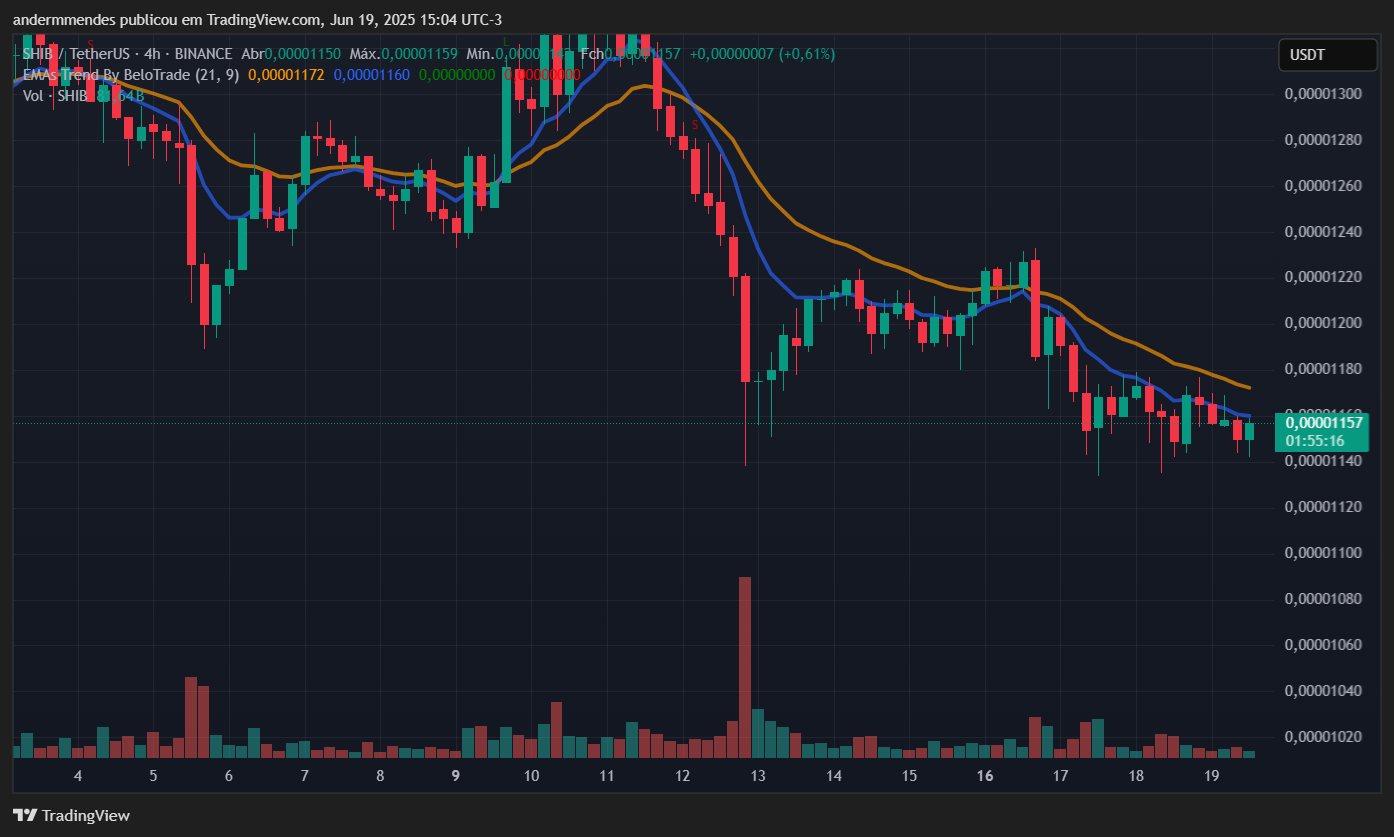Screen dimensions: 1394x837
Task: Click the 0,00001060 price axis label
Action: 1325,645
